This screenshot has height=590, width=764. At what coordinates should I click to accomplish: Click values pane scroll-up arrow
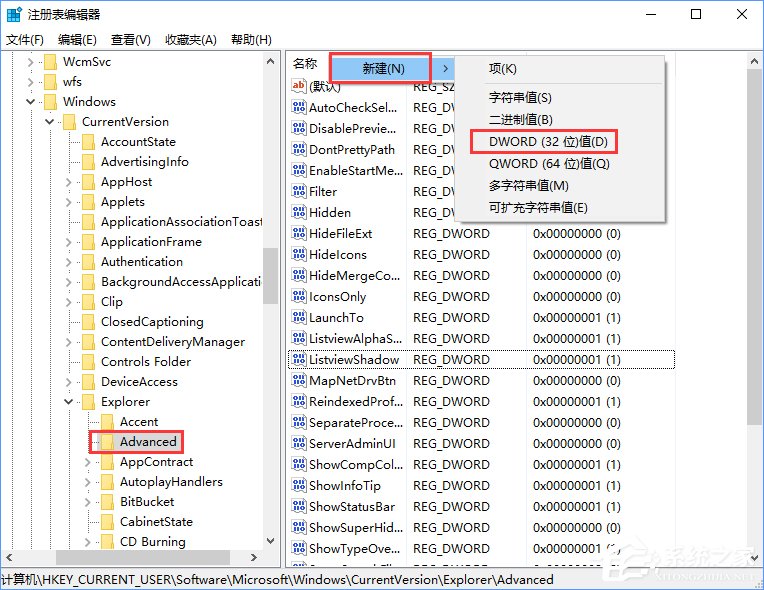[x=754, y=61]
